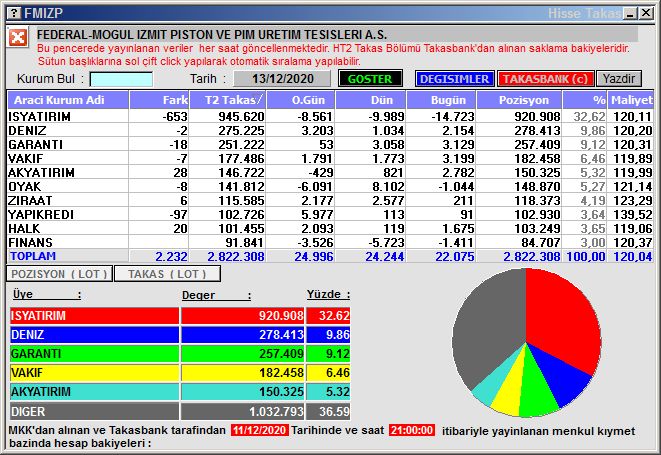Click the cyan AKYATIRIM legend bar

tap(94, 392)
